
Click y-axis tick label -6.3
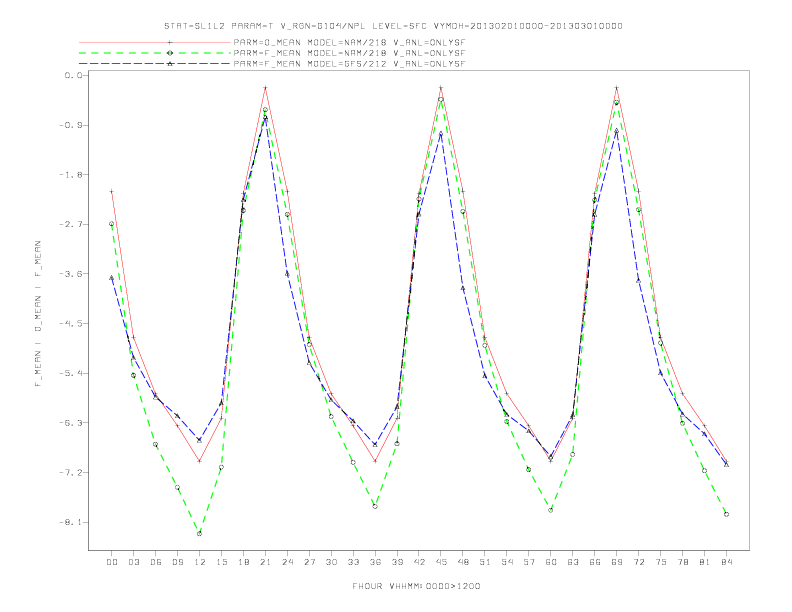point(71,423)
